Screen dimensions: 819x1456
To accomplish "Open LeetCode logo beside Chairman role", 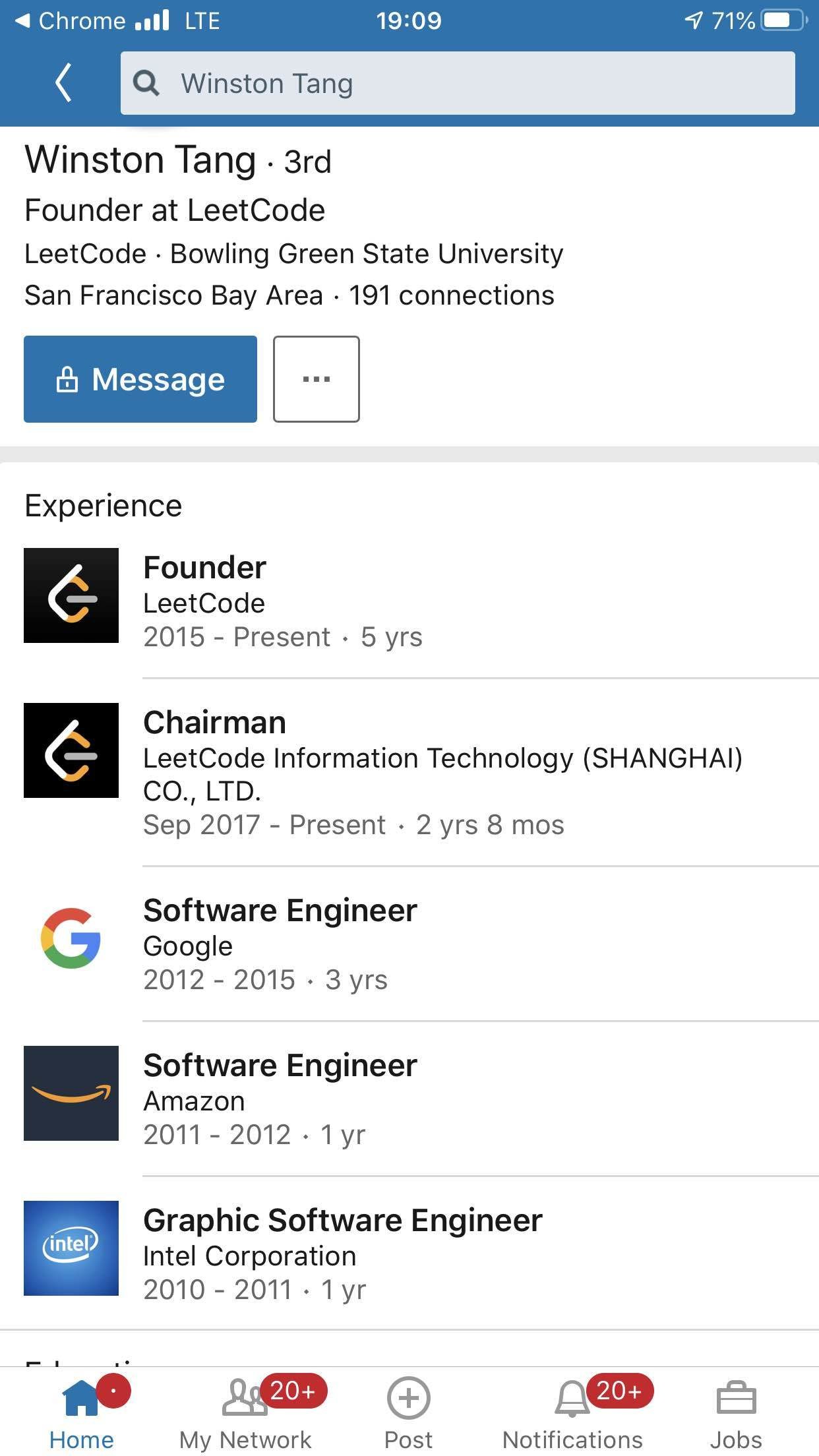I will (71, 750).
